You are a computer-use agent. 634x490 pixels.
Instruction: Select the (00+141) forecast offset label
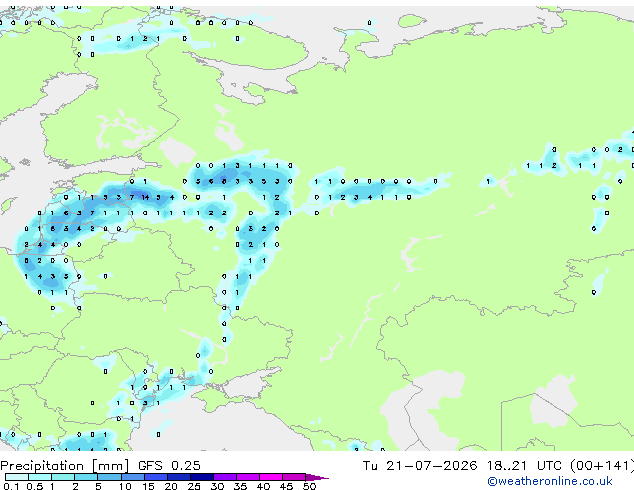pos(602,466)
